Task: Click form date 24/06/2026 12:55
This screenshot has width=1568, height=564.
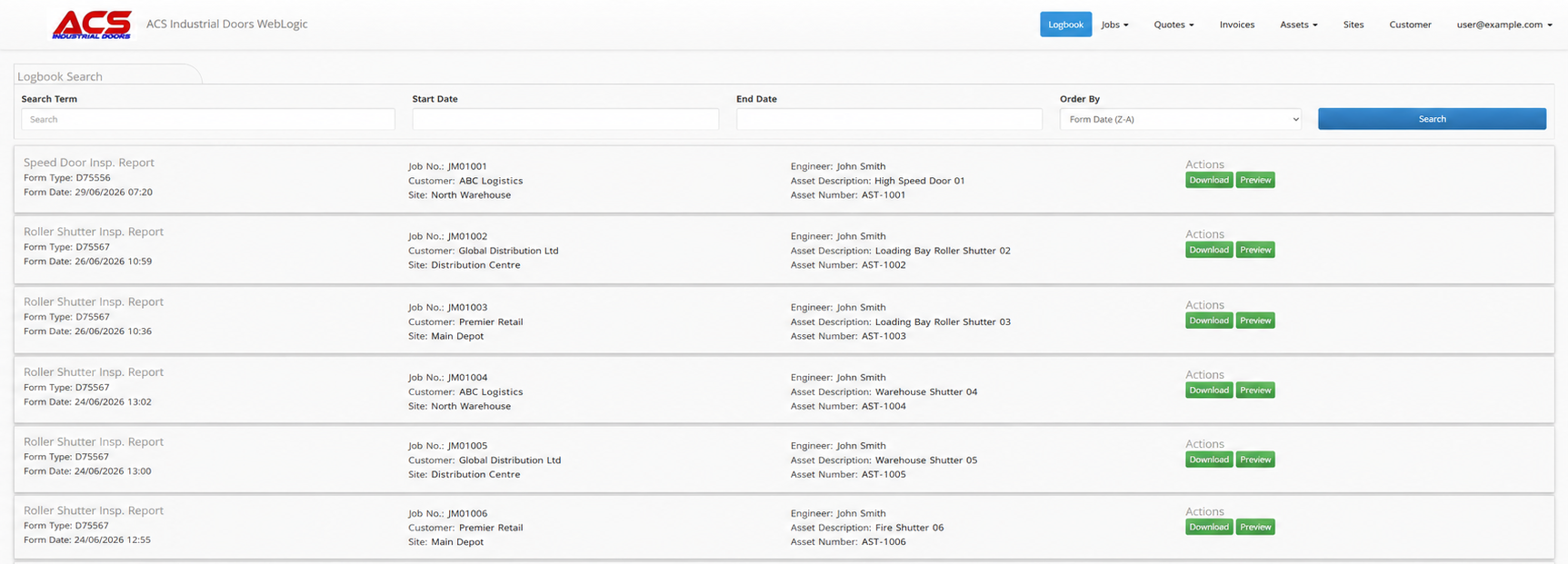Action: [x=114, y=539]
